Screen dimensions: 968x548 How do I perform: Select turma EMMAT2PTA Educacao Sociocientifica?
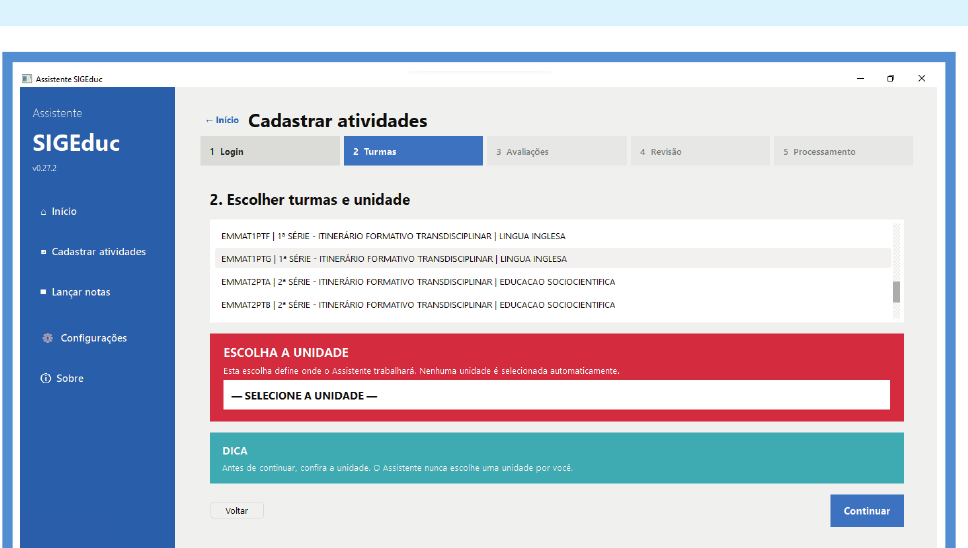click(553, 281)
